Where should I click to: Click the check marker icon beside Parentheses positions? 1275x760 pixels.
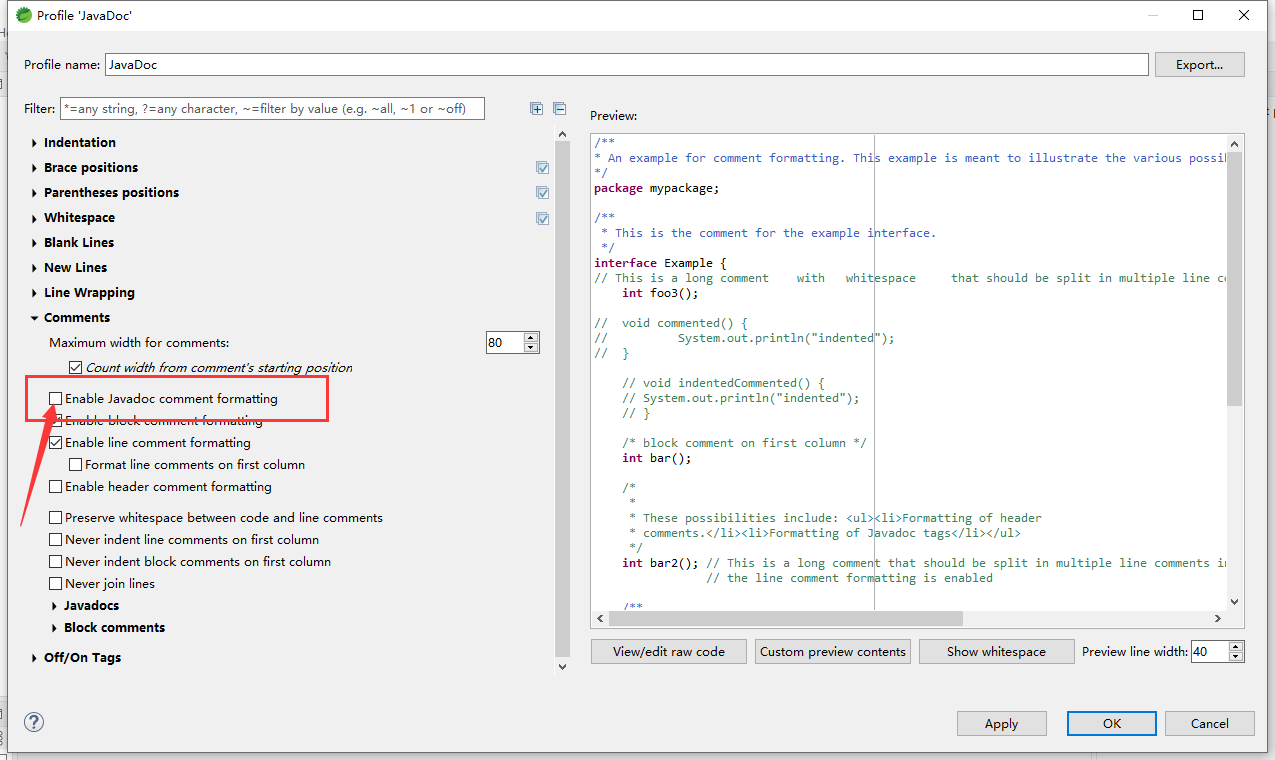click(542, 192)
